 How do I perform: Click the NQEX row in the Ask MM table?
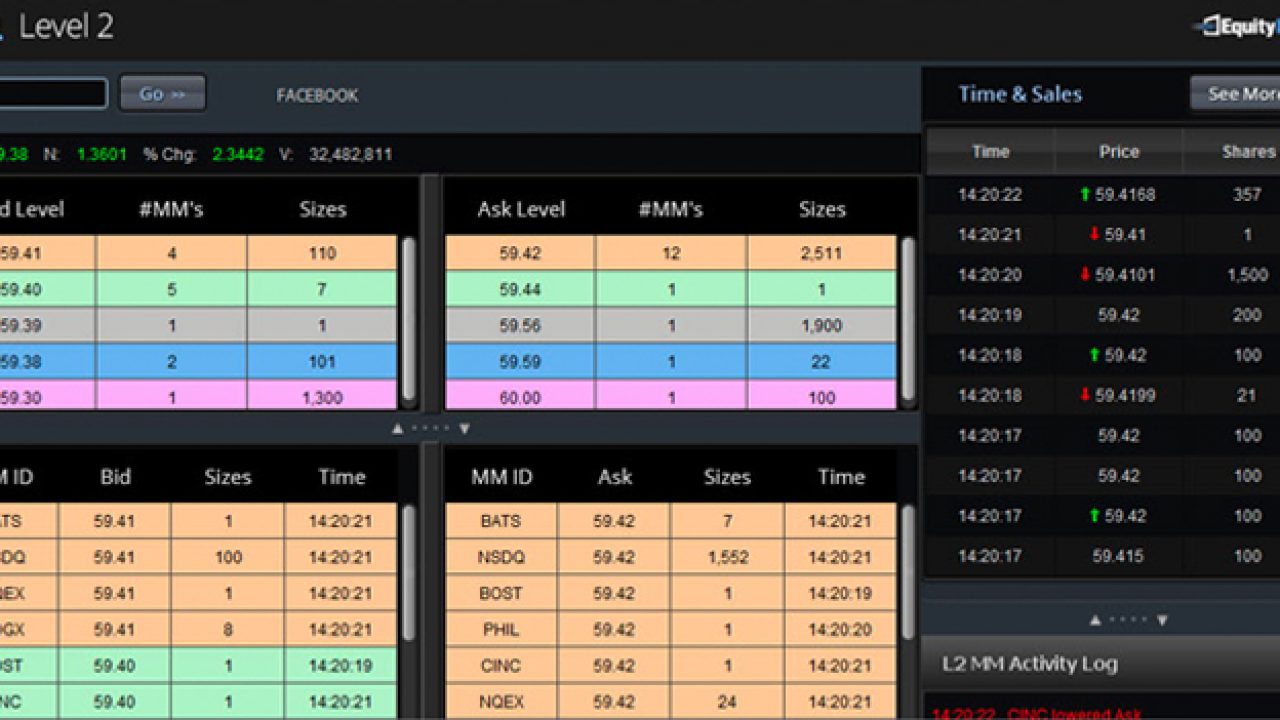tap(670, 701)
